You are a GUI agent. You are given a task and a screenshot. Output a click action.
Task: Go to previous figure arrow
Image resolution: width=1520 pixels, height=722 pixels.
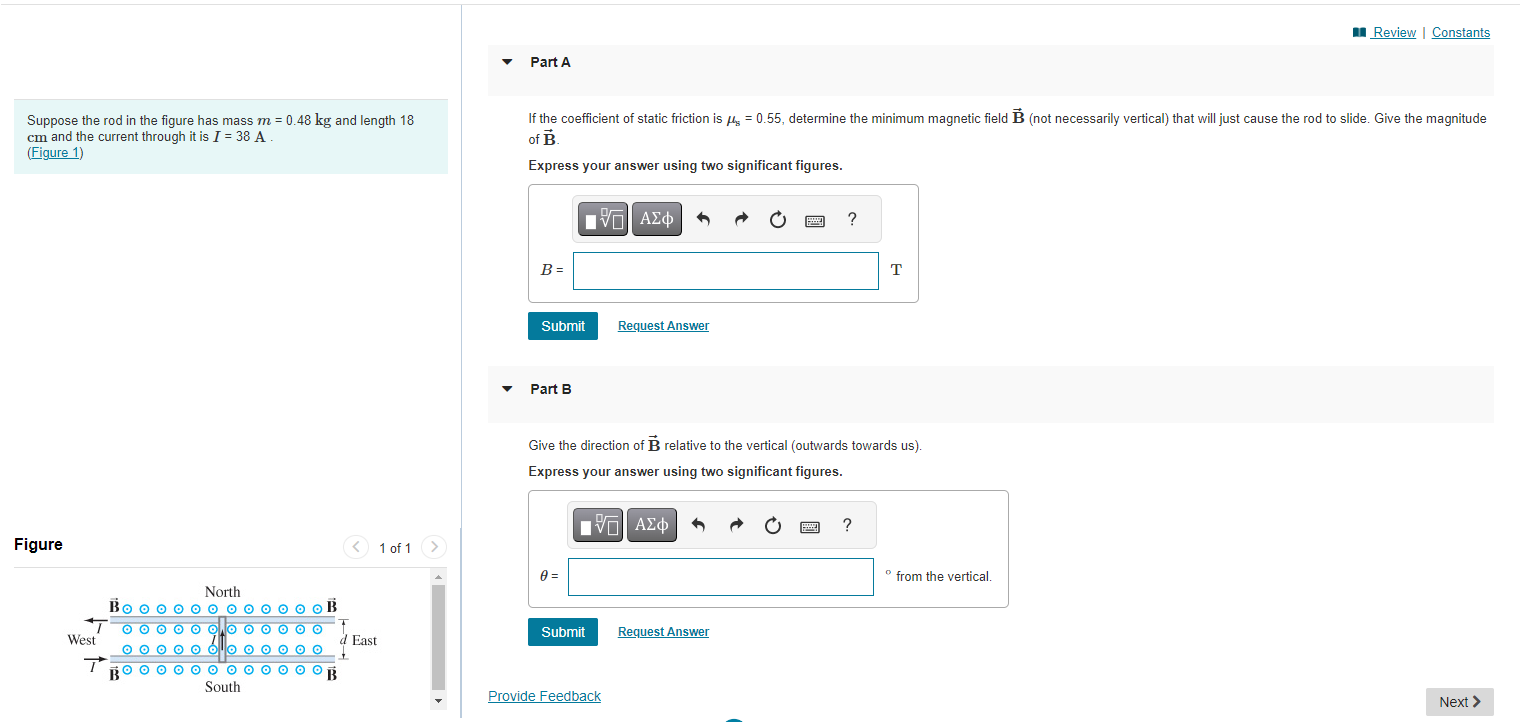356,547
